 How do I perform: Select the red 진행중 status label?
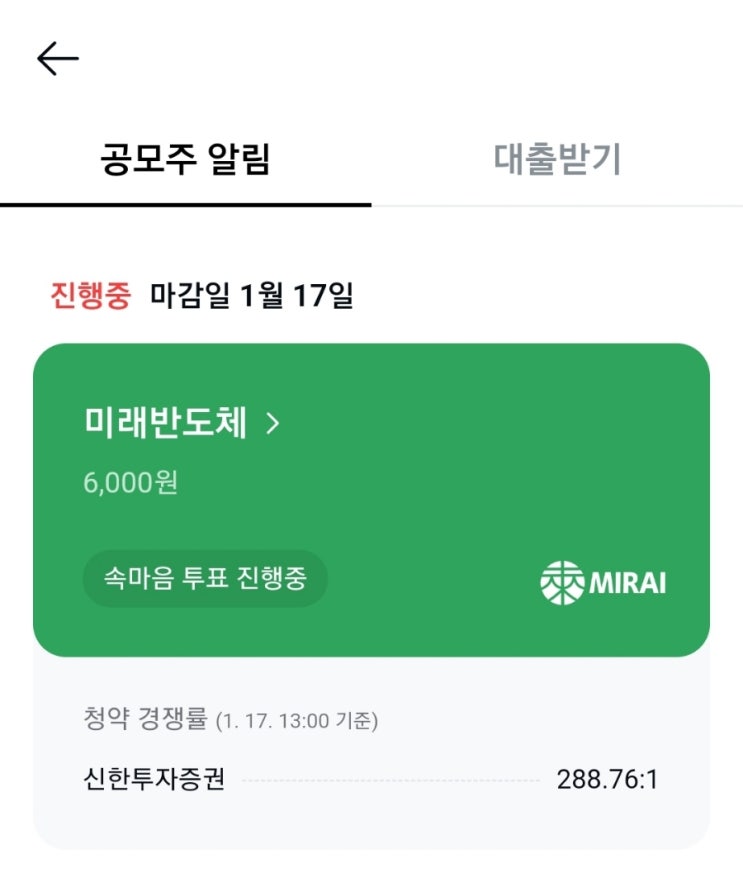click(90, 296)
